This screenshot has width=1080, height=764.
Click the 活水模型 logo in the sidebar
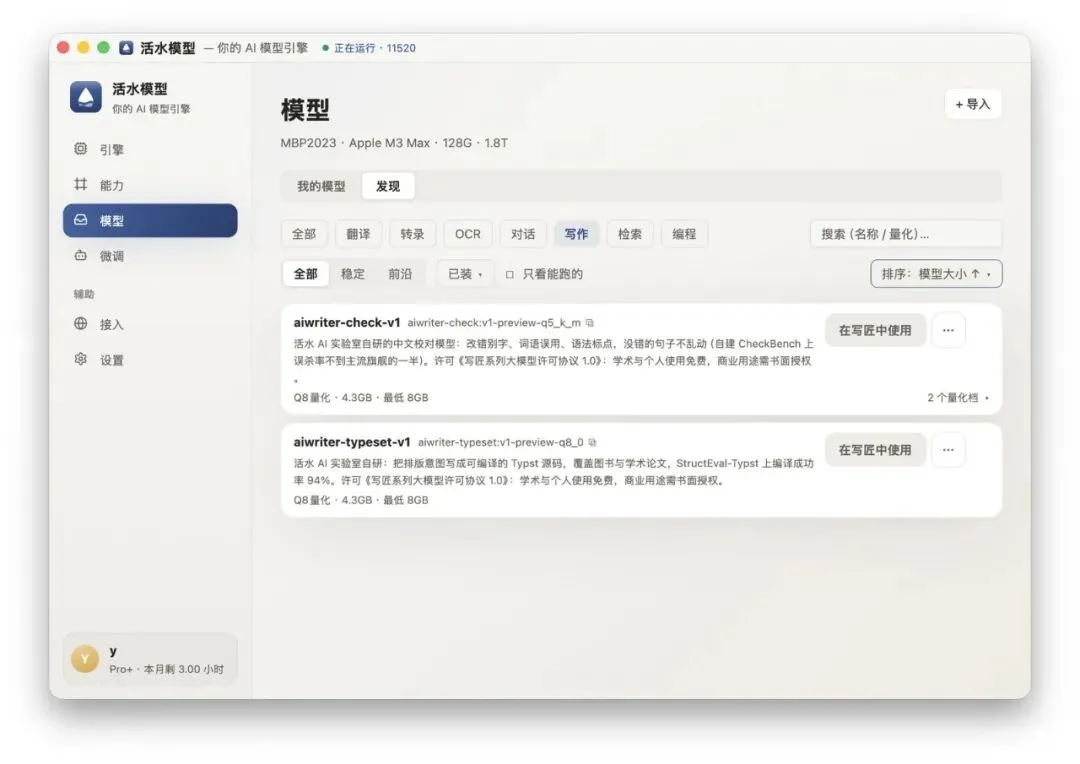coord(85,96)
